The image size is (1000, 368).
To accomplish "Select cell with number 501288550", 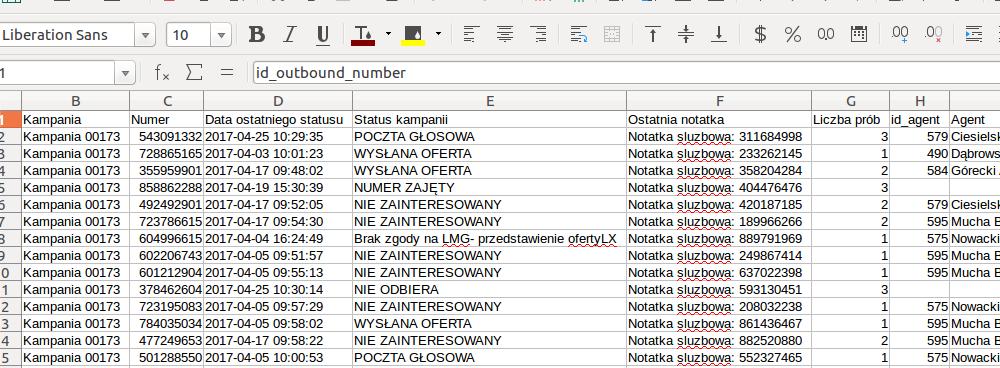I will tap(167, 357).
